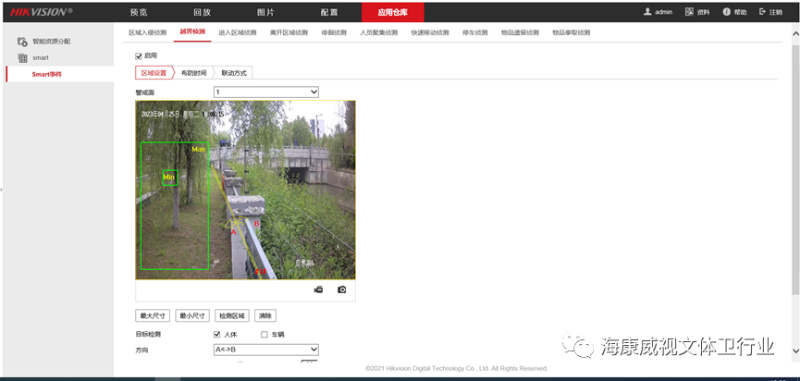Select the smart sidebar icon
Image resolution: width=800 pixels, height=381 pixels.
[22, 58]
